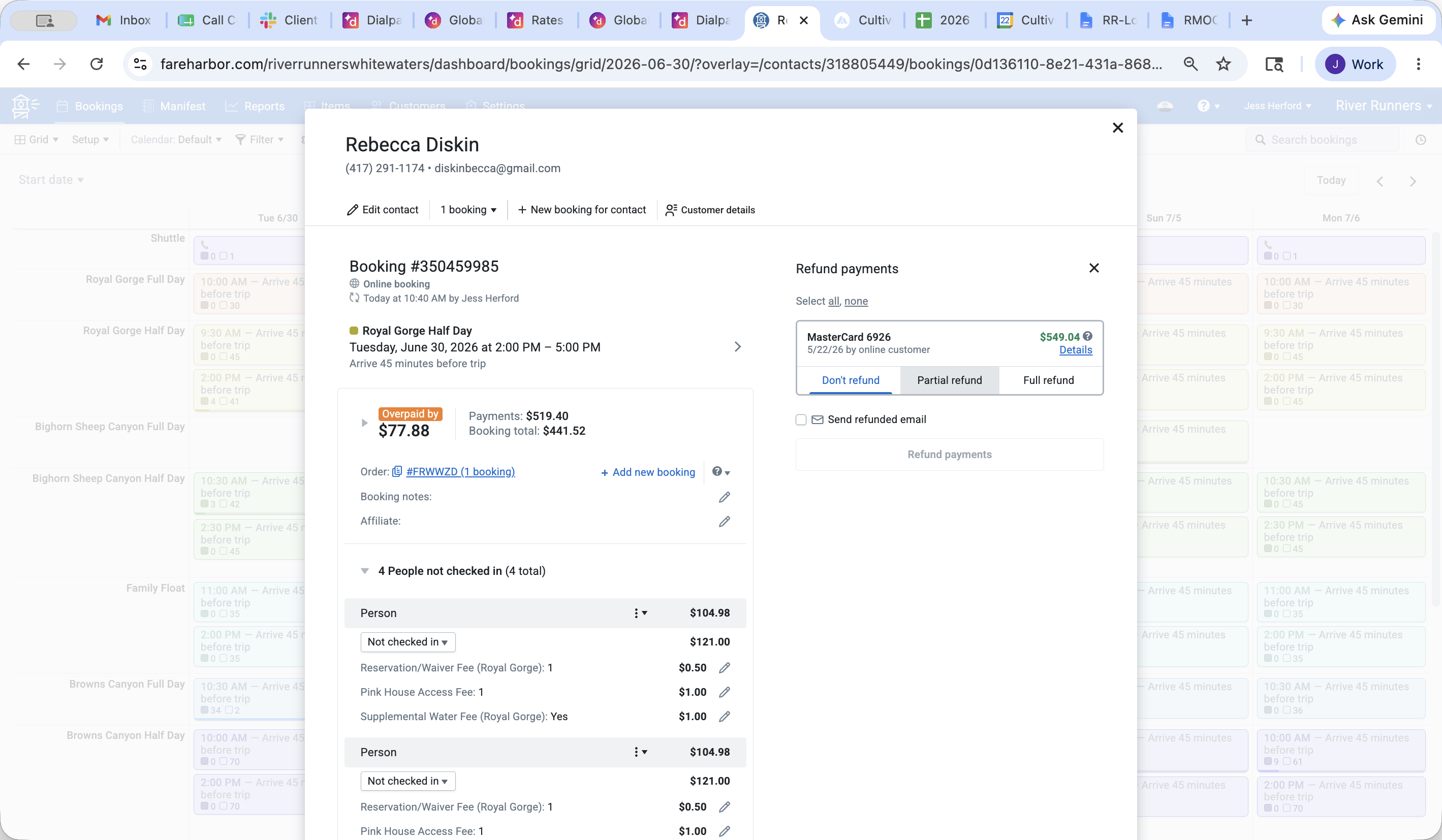This screenshot has width=1442, height=840.
Task: Open the Reports tab
Action: [x=255, y=106]
